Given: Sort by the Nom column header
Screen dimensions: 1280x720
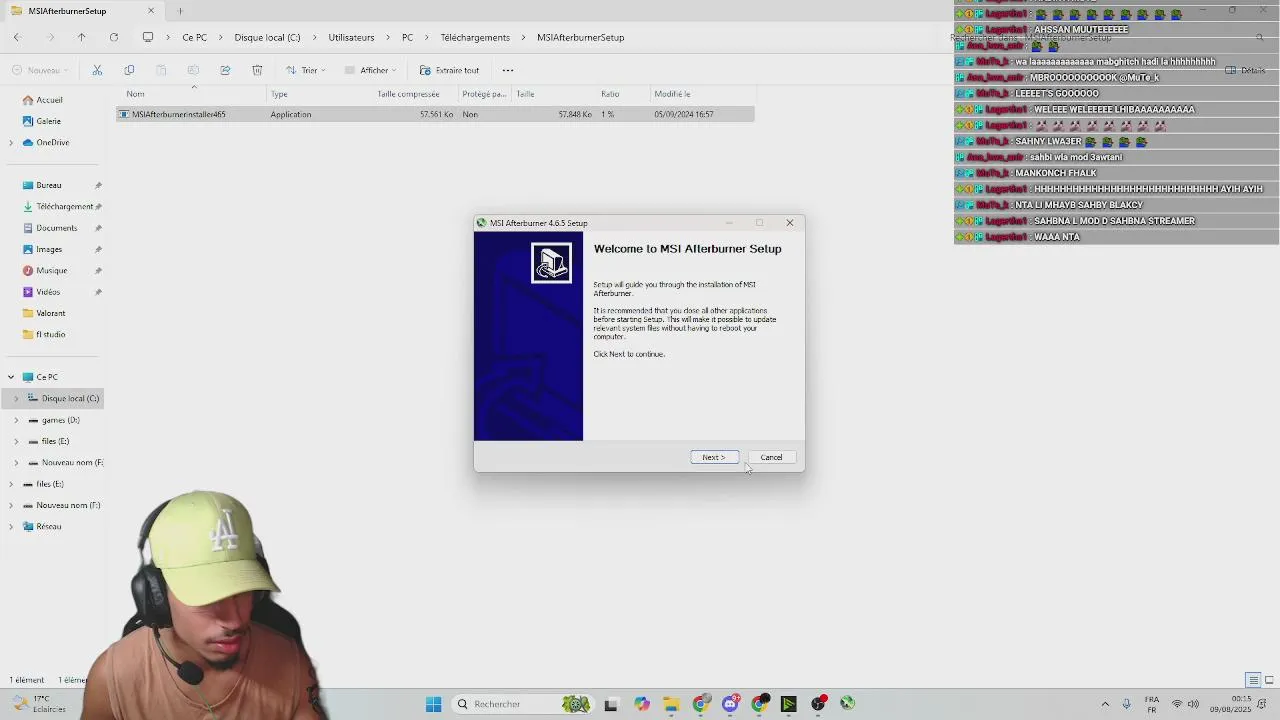Looking at the screenshot, I should coord(134,94).
